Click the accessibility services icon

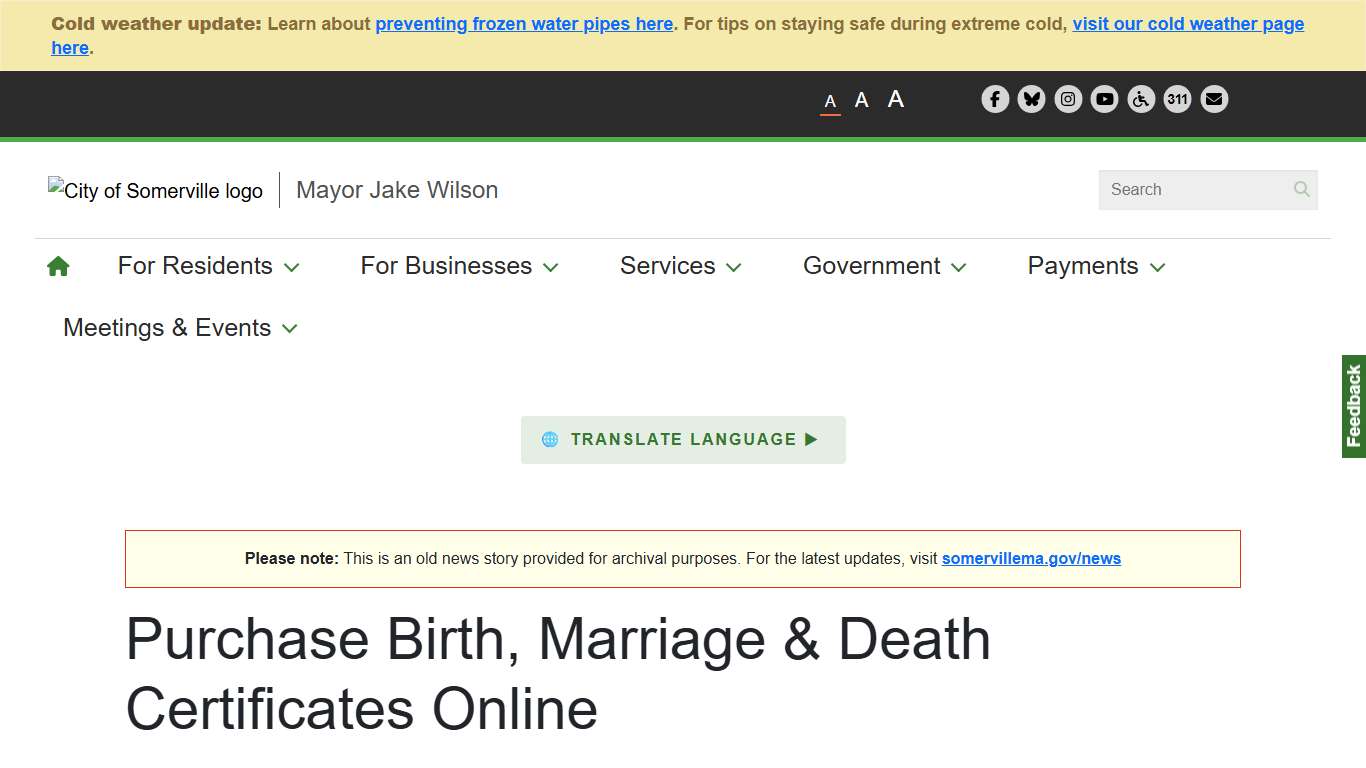coord(1141,99)
